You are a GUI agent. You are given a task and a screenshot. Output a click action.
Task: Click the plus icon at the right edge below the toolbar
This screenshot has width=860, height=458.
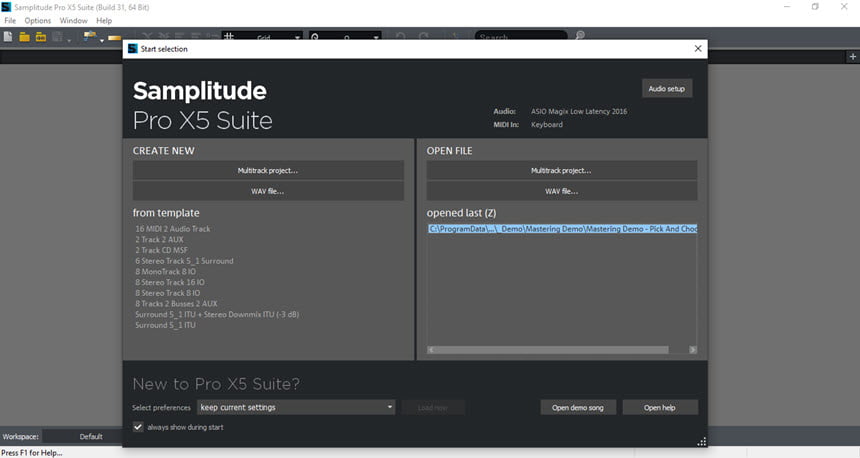(852, 56)
